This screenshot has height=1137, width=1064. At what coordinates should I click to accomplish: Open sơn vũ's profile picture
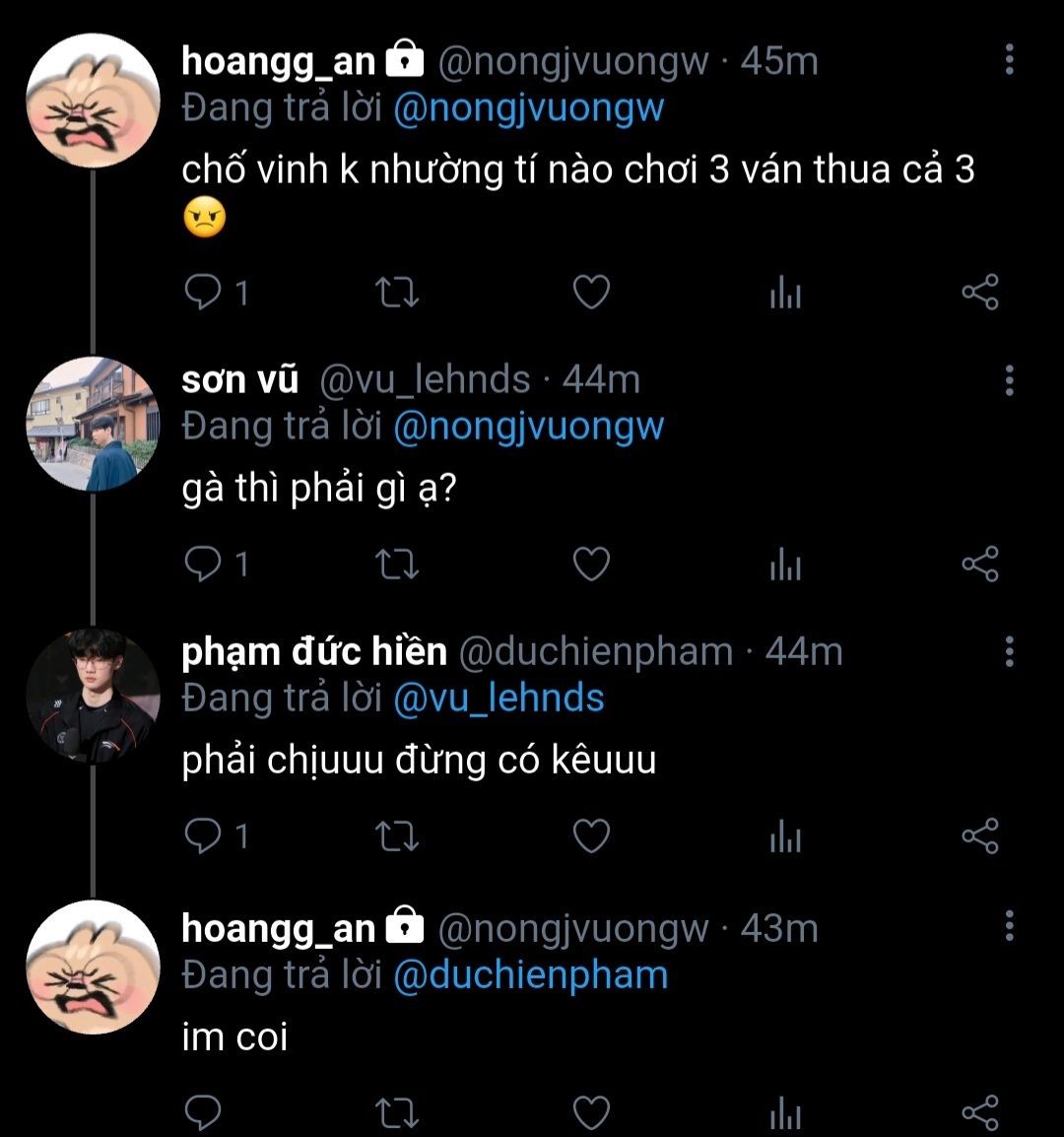(92, 424)
